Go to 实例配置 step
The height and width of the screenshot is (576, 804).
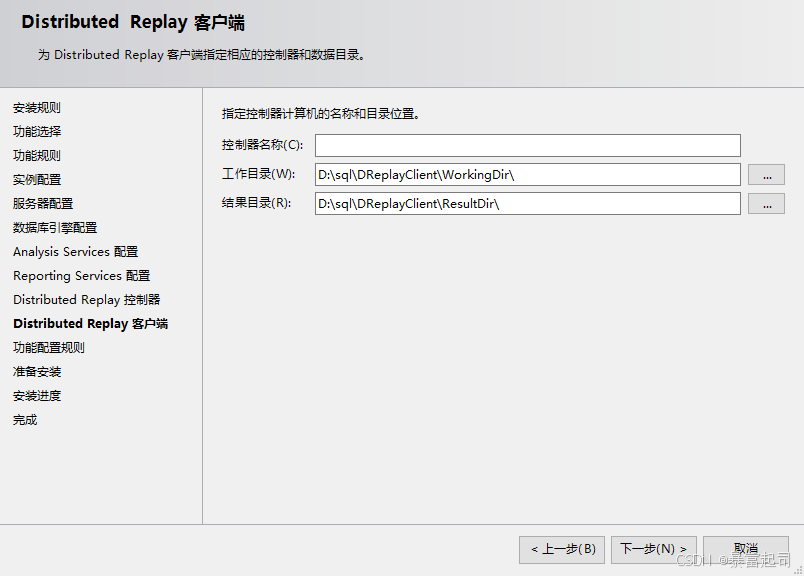pyautogui.click(x=37, y=180)
